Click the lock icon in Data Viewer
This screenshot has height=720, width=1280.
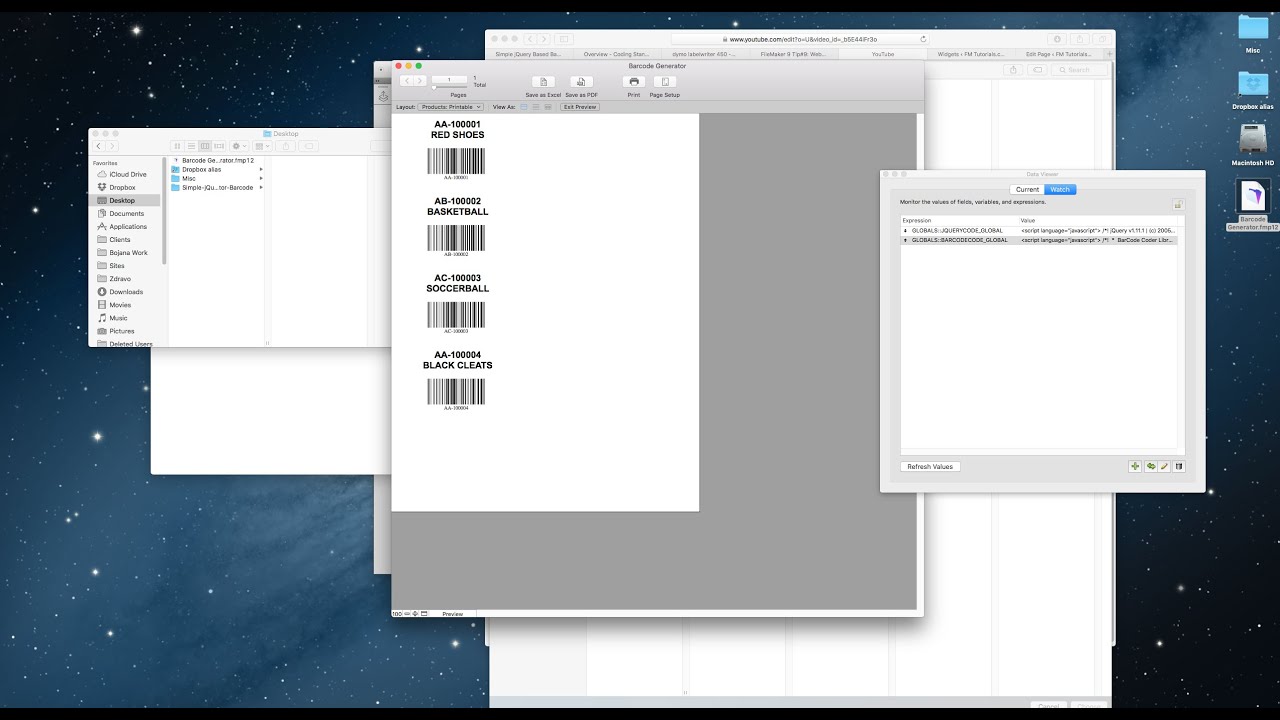tap(1178, 204)
